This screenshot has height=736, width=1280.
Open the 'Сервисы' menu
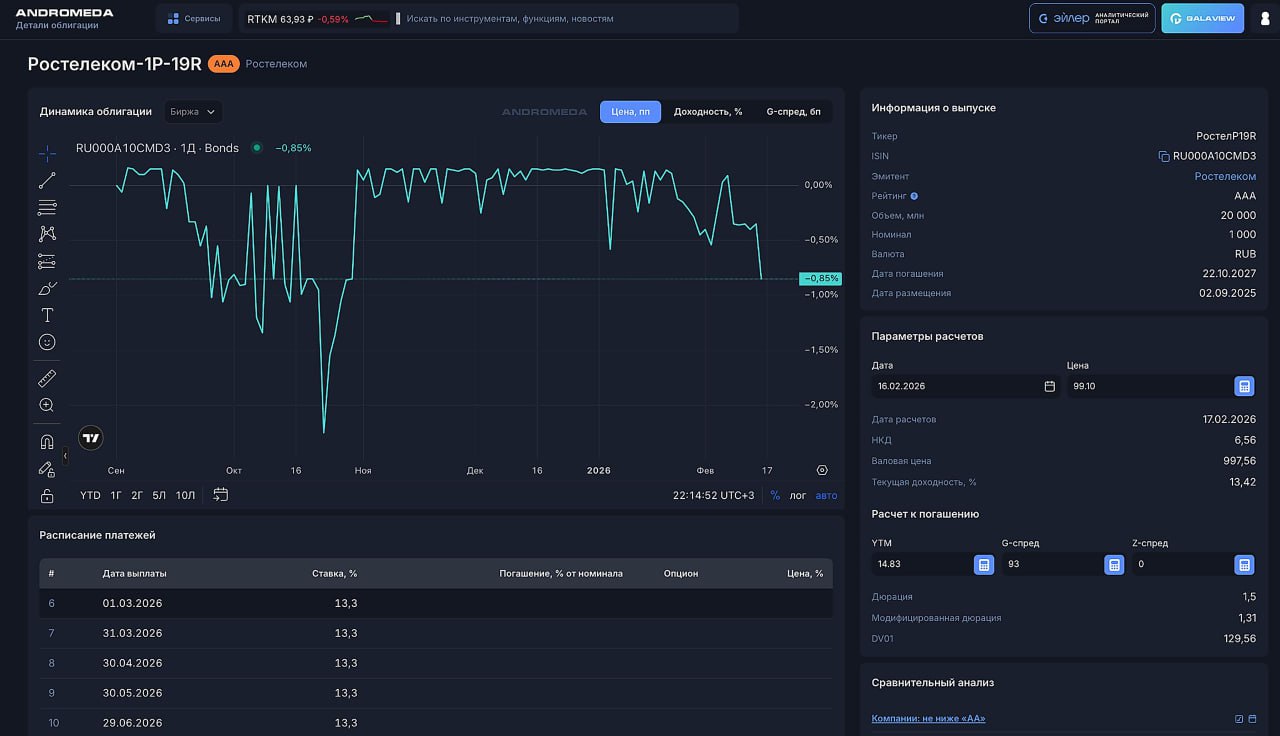(x=194, y=18)
